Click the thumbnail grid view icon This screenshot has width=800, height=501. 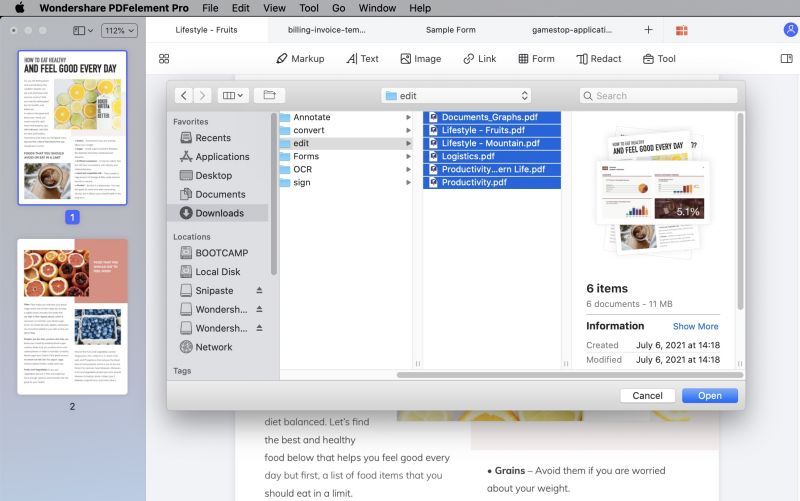tap(164, 59)
